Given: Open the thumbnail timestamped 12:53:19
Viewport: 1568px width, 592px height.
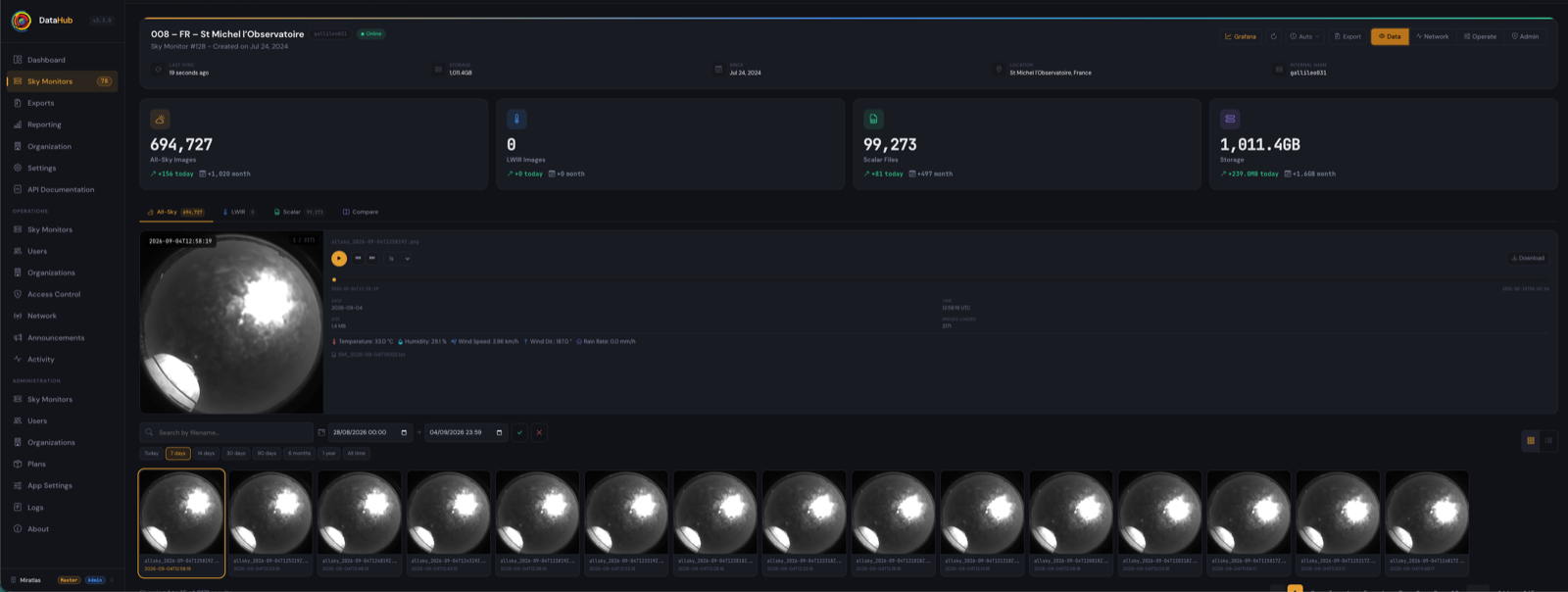Looking at the screenshot, I should coord(270,523).
